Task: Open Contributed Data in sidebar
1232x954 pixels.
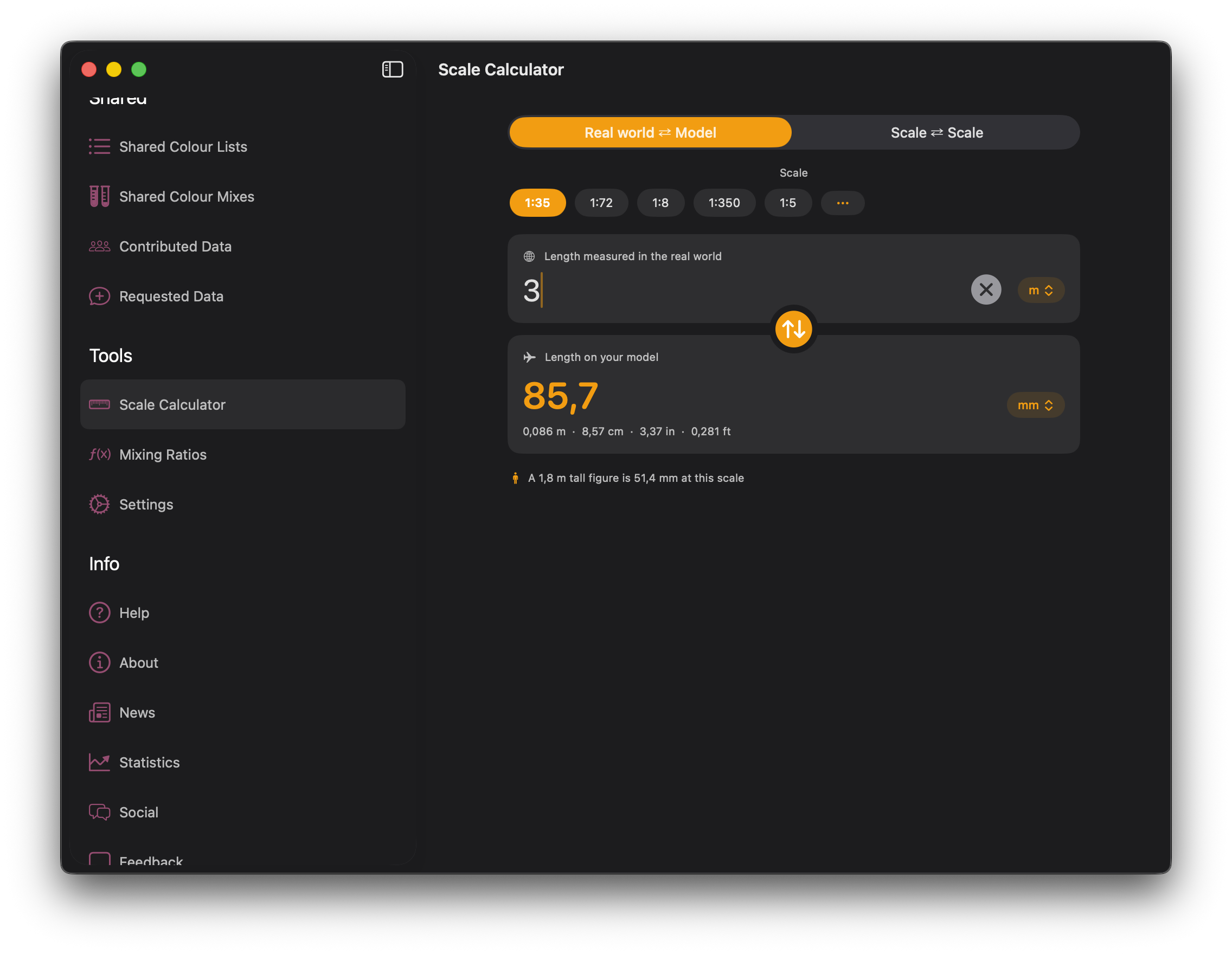Action: pos(242,247)
